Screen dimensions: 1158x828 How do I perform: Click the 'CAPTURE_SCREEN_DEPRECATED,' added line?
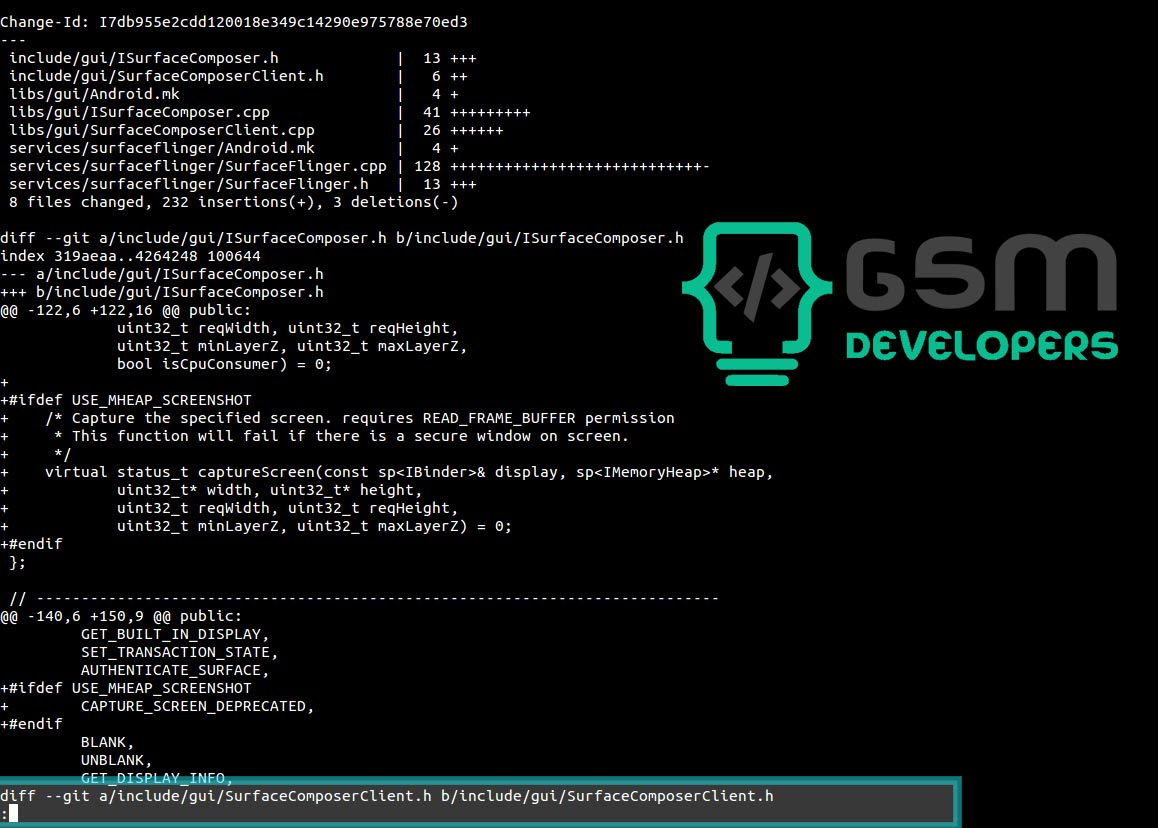click(157, 706)
